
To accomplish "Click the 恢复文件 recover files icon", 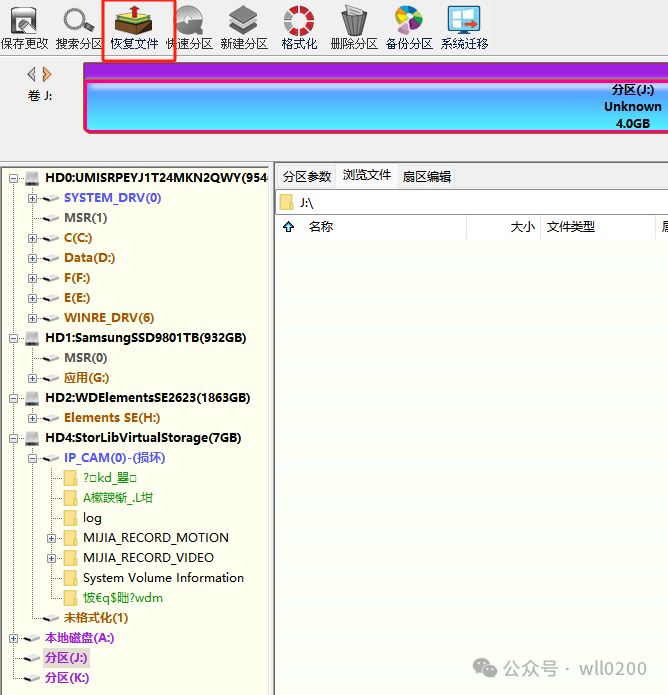I will [134, 27].
